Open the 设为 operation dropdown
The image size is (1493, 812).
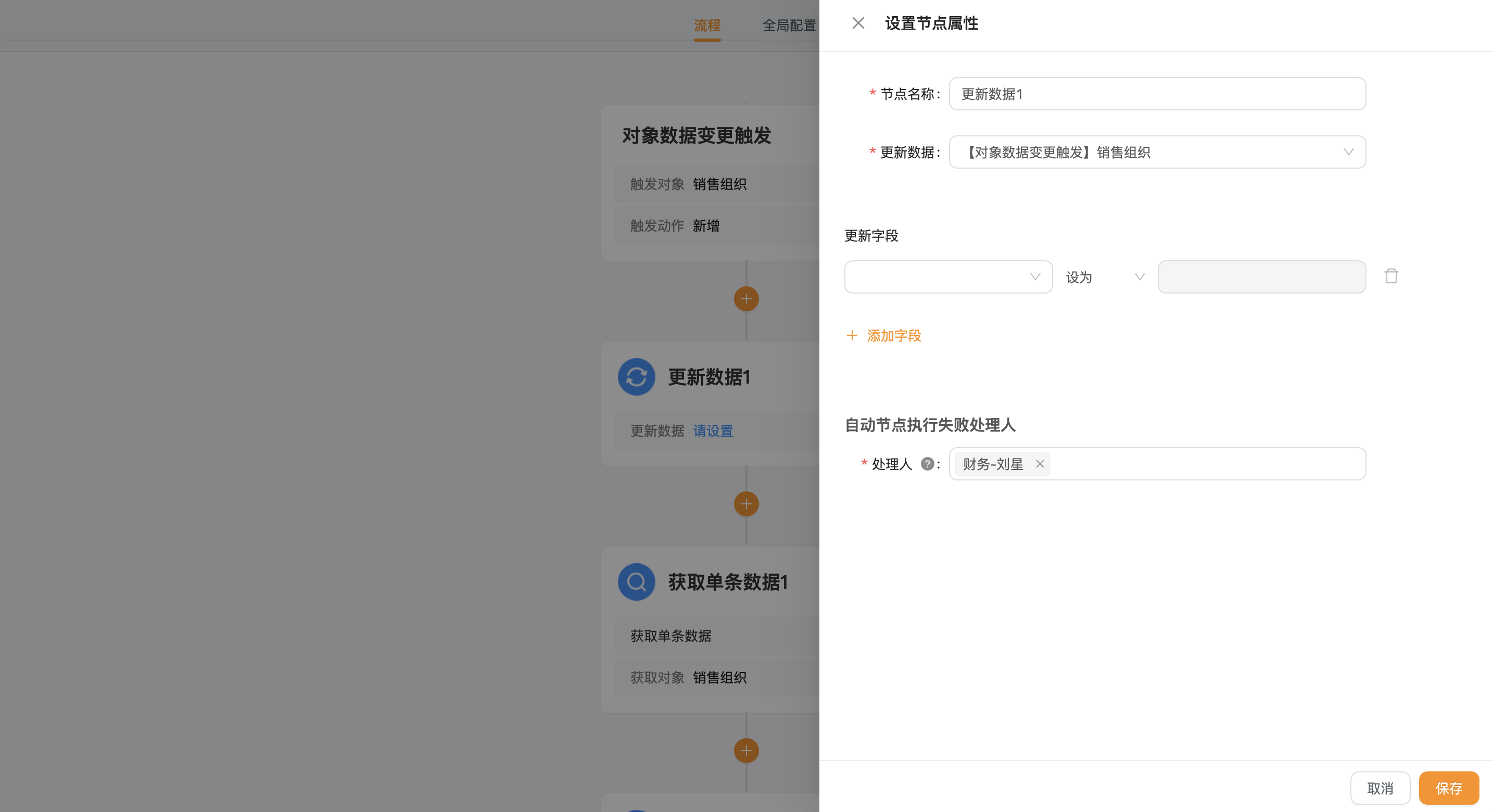click(1105, 277)
